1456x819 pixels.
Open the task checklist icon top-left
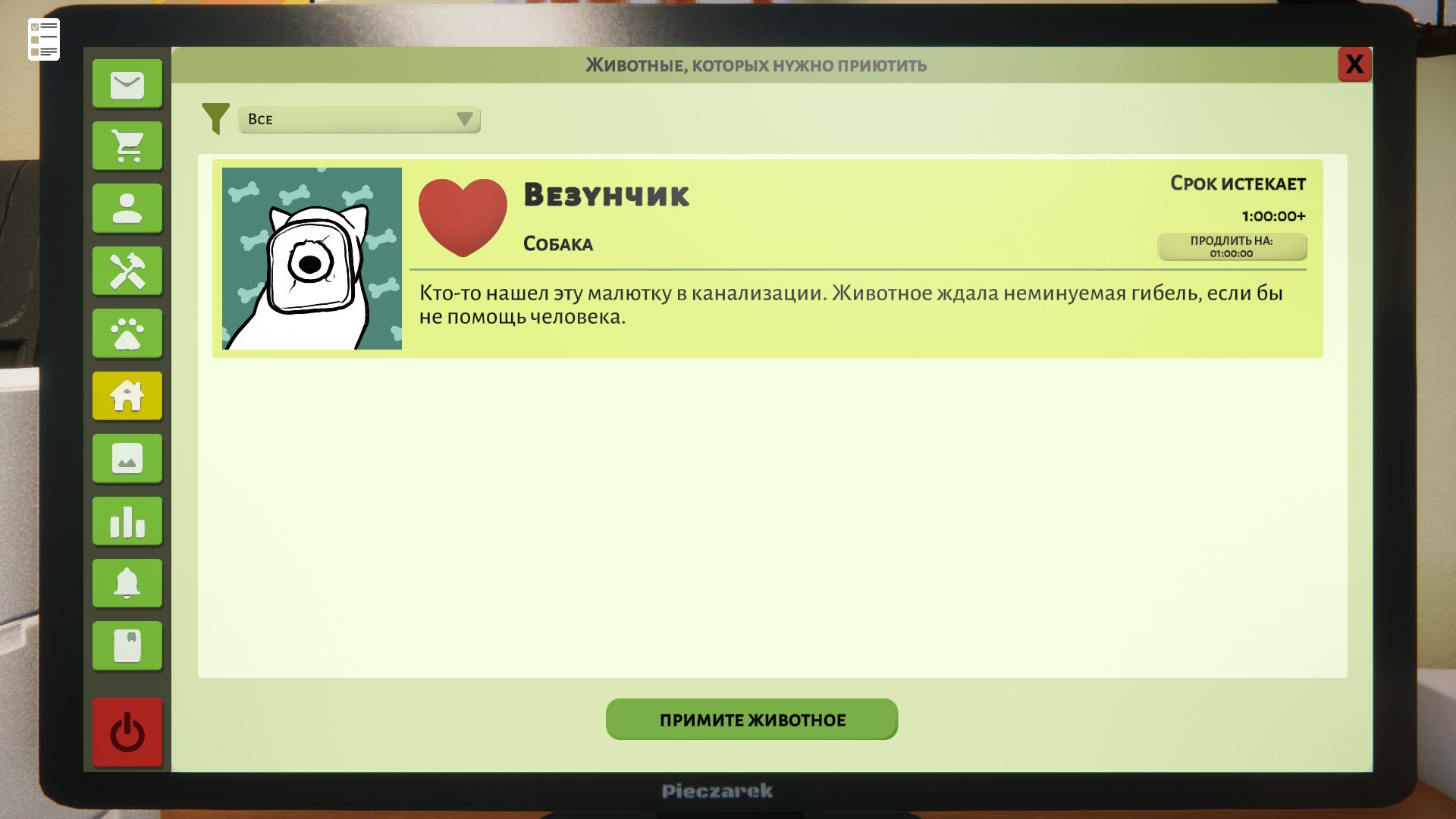click(x=44, y=39)
